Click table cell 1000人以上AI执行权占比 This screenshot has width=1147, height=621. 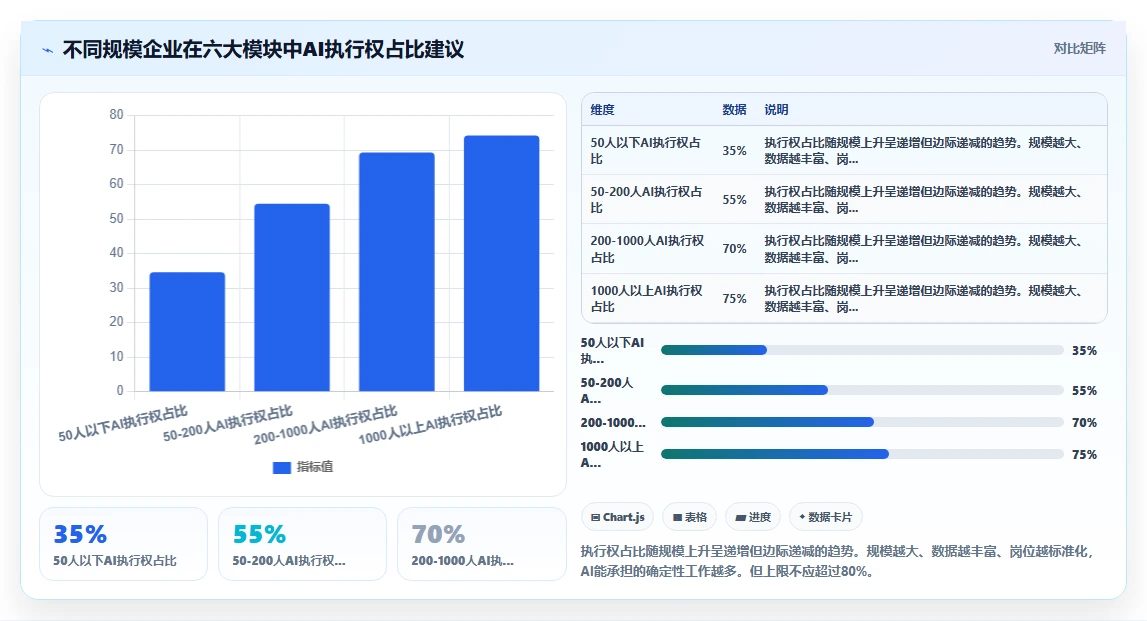(647, 298)
